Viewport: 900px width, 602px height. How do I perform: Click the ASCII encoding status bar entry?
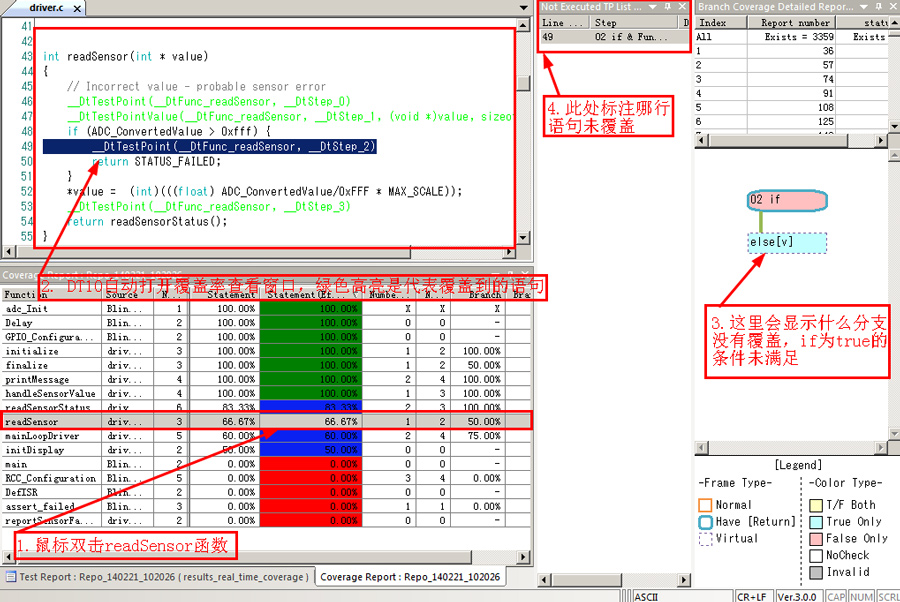682,596
